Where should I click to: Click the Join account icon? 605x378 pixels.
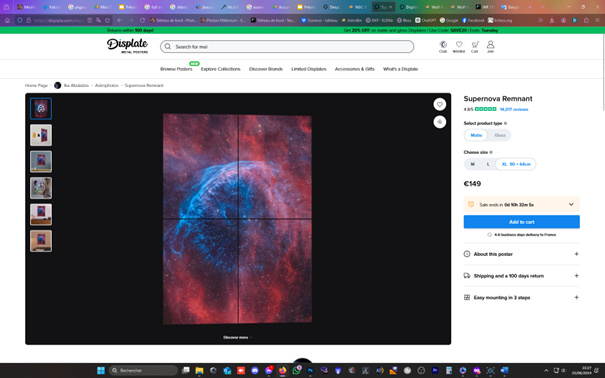coord(490,47)
